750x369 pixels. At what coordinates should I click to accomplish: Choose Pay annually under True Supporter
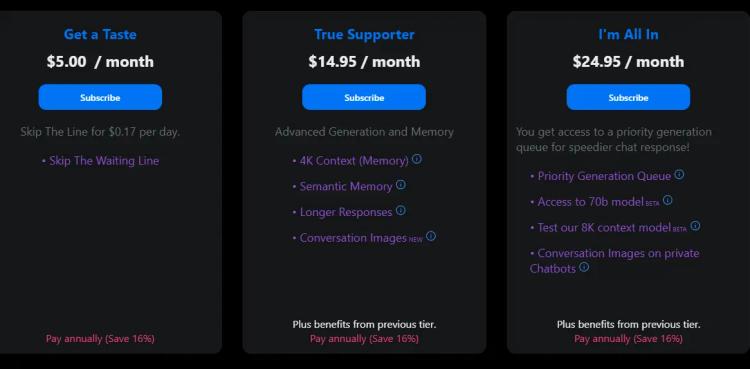tap(364, 338)
